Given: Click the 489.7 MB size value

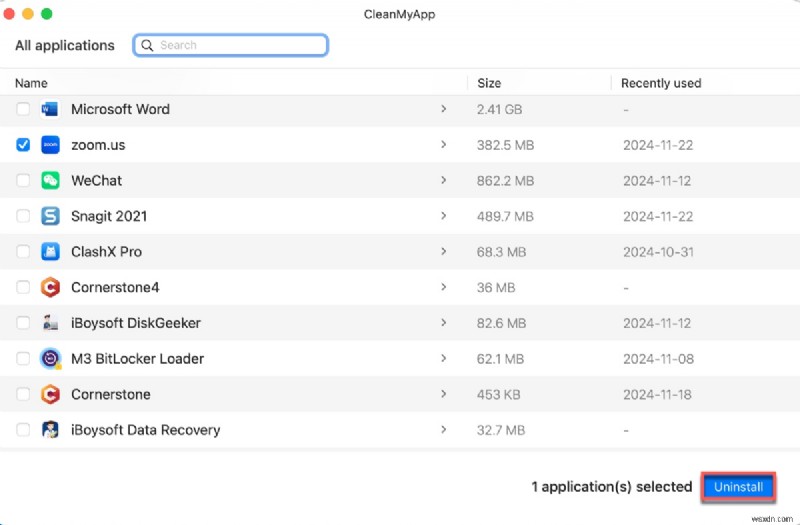Looking at the screenshot, I should click(x=505, y=217).
